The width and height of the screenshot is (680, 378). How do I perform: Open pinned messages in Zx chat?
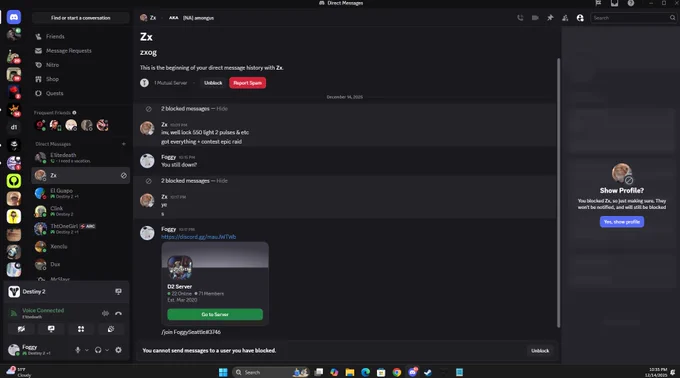(550, 18)
